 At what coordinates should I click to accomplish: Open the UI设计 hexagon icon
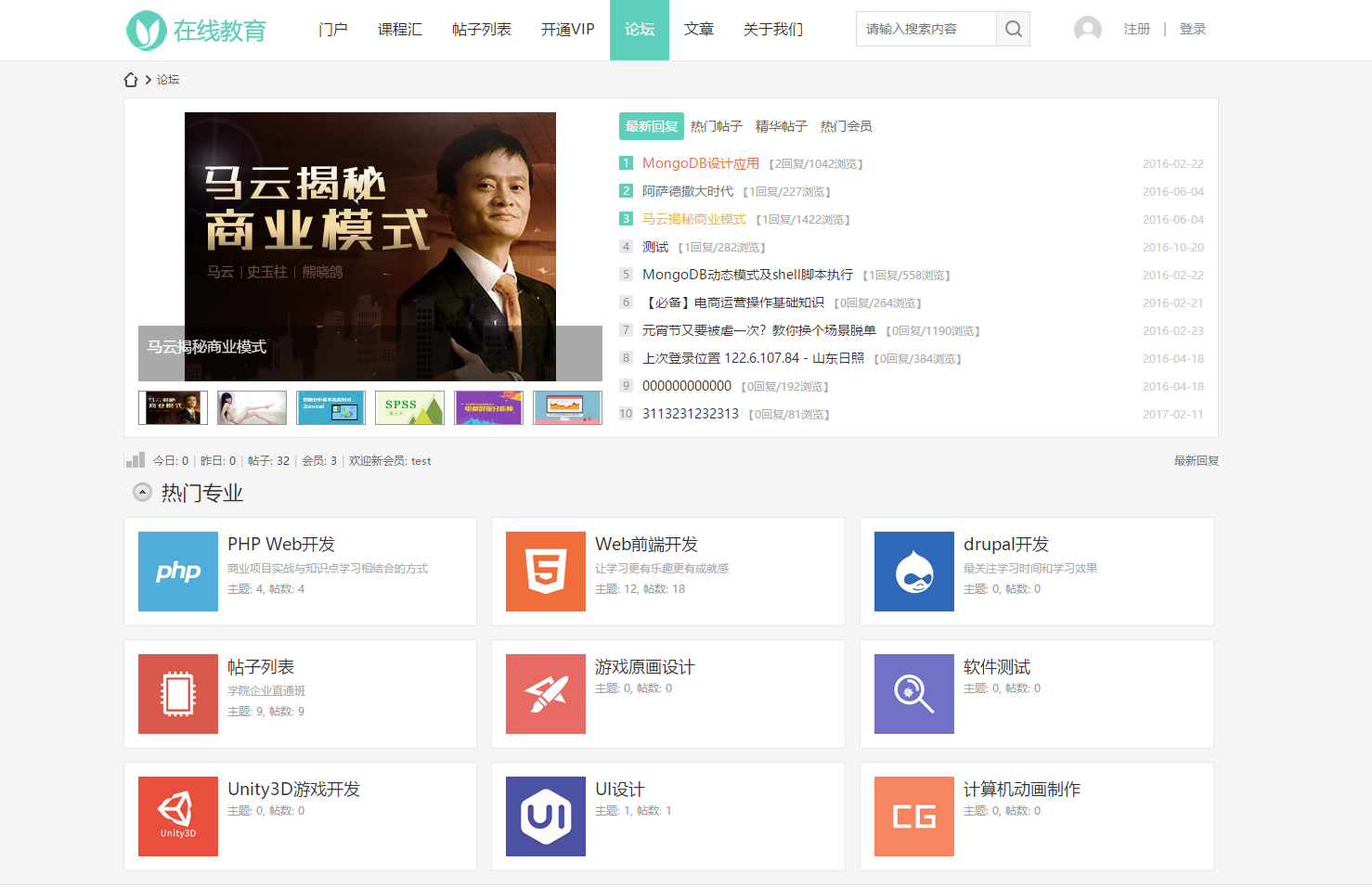546,816
